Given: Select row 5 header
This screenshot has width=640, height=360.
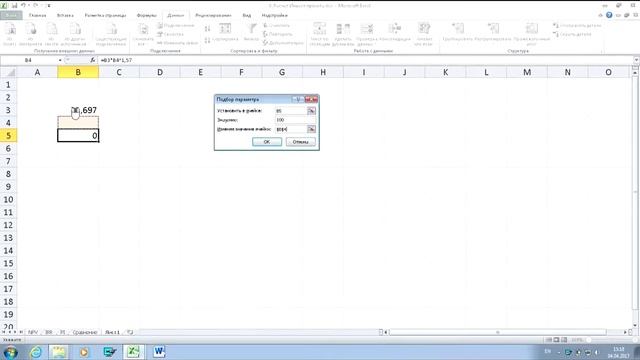Looking at the screenshot, I should pyautogui.click(x=8, y=136).
